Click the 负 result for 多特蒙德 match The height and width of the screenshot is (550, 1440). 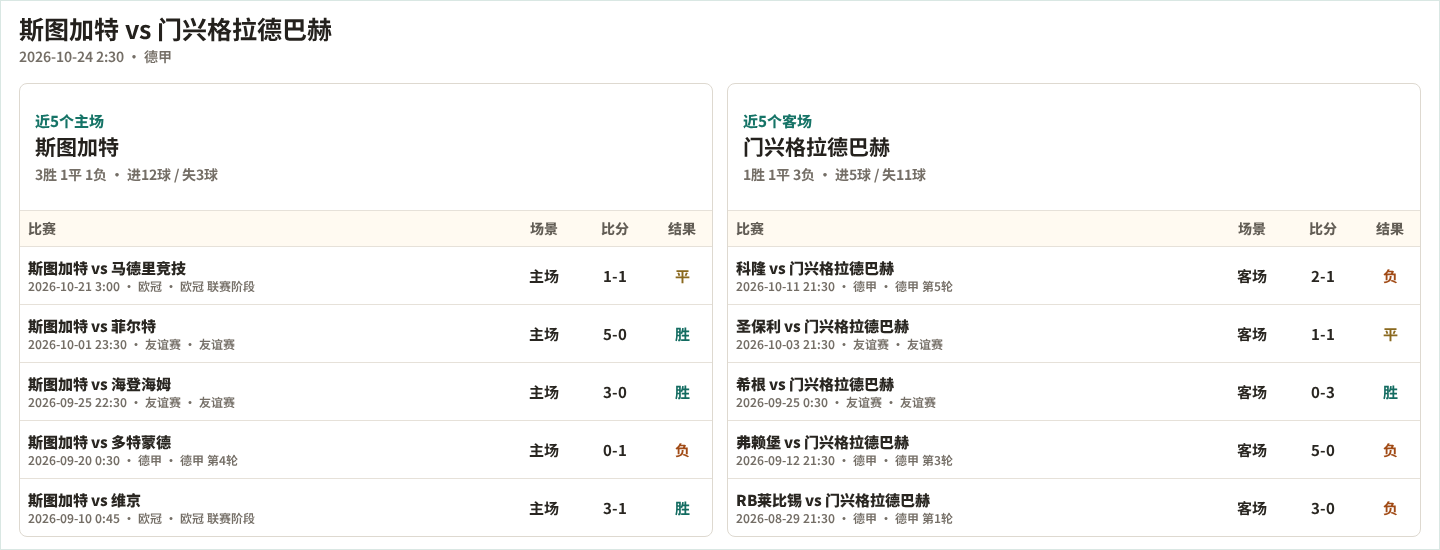pyautogui.click(x=682, y=450)
